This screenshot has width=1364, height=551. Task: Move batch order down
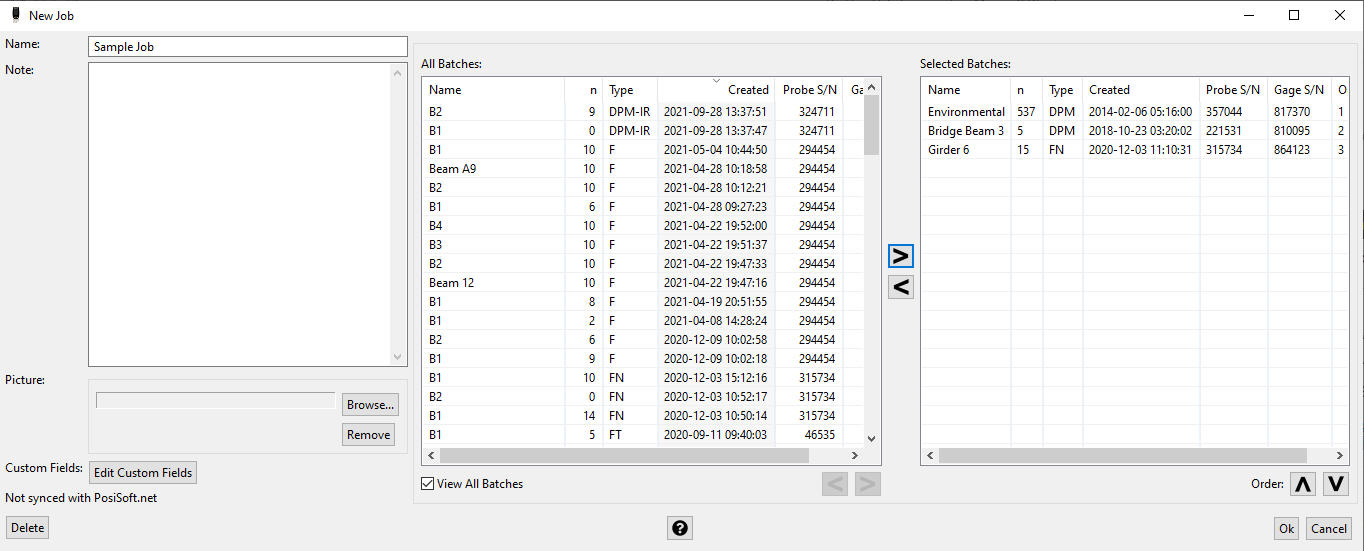[x=1336, y=484]
